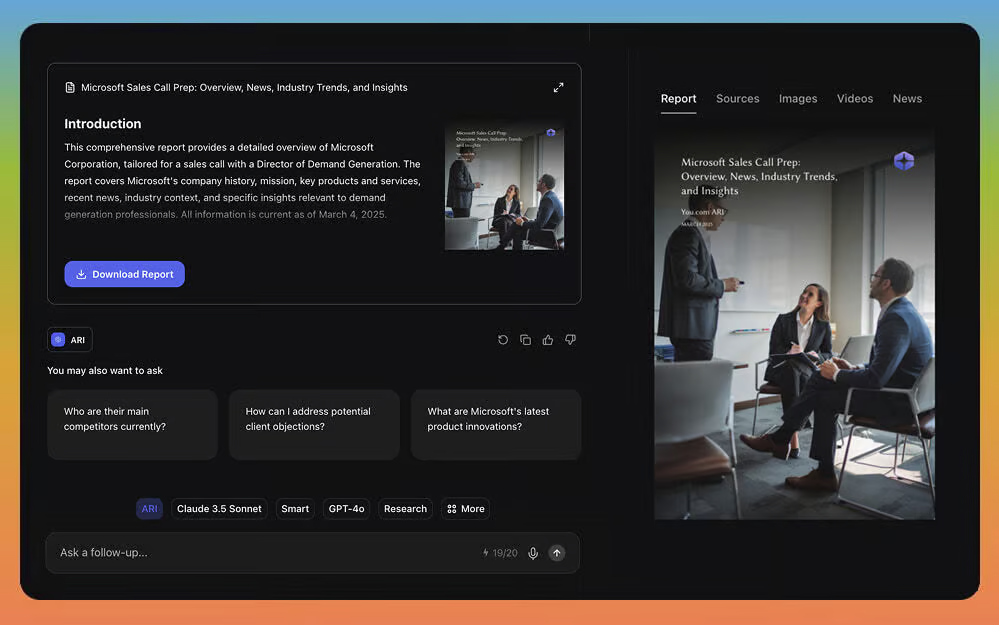This screenshot has width=999, height=625.
Task: Ask about Microsoft's latest product innovations
Action: pyautogui.click(x=496, y=424)
